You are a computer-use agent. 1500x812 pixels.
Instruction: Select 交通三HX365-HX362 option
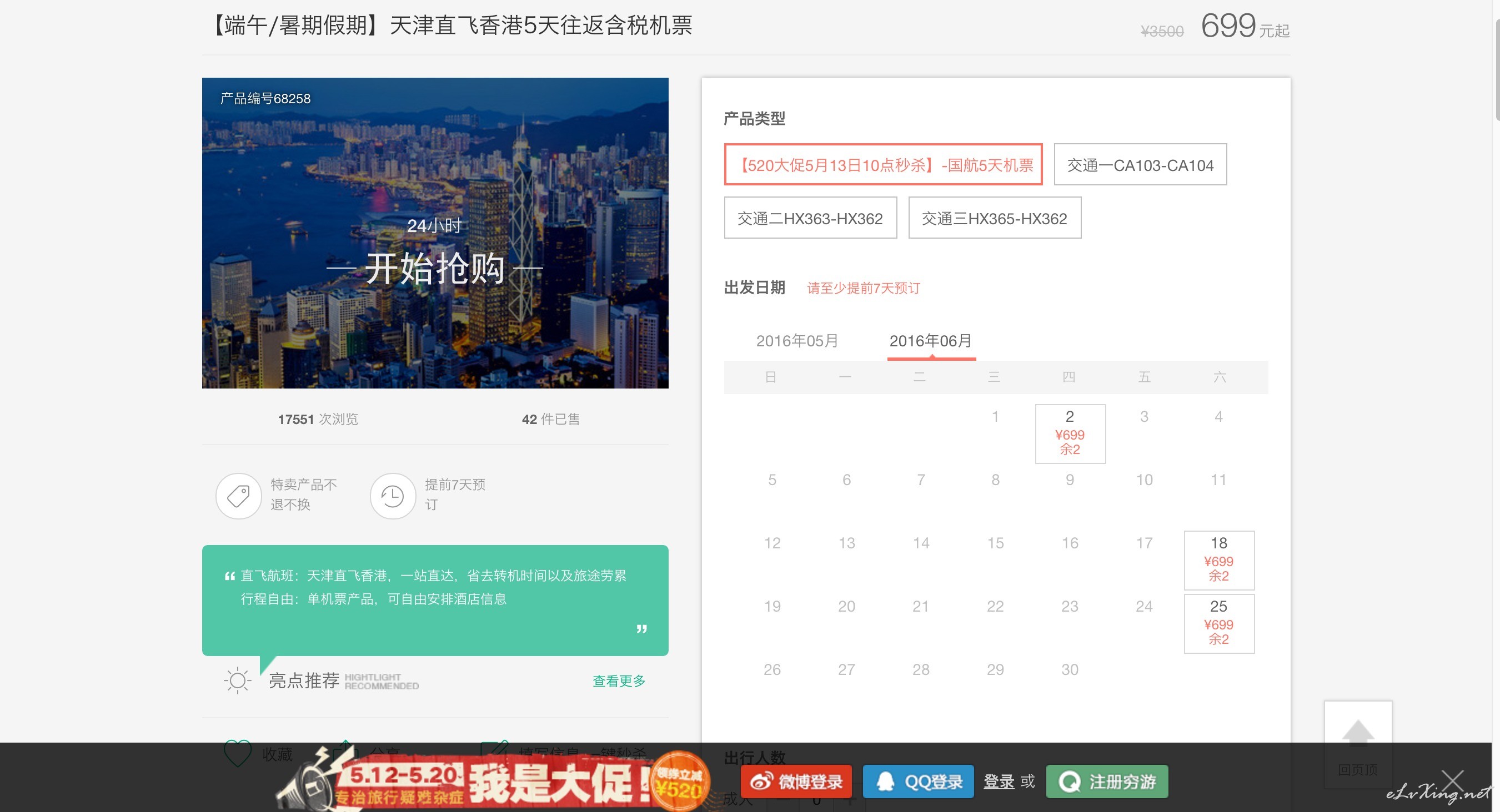click(x=995, y=218)
